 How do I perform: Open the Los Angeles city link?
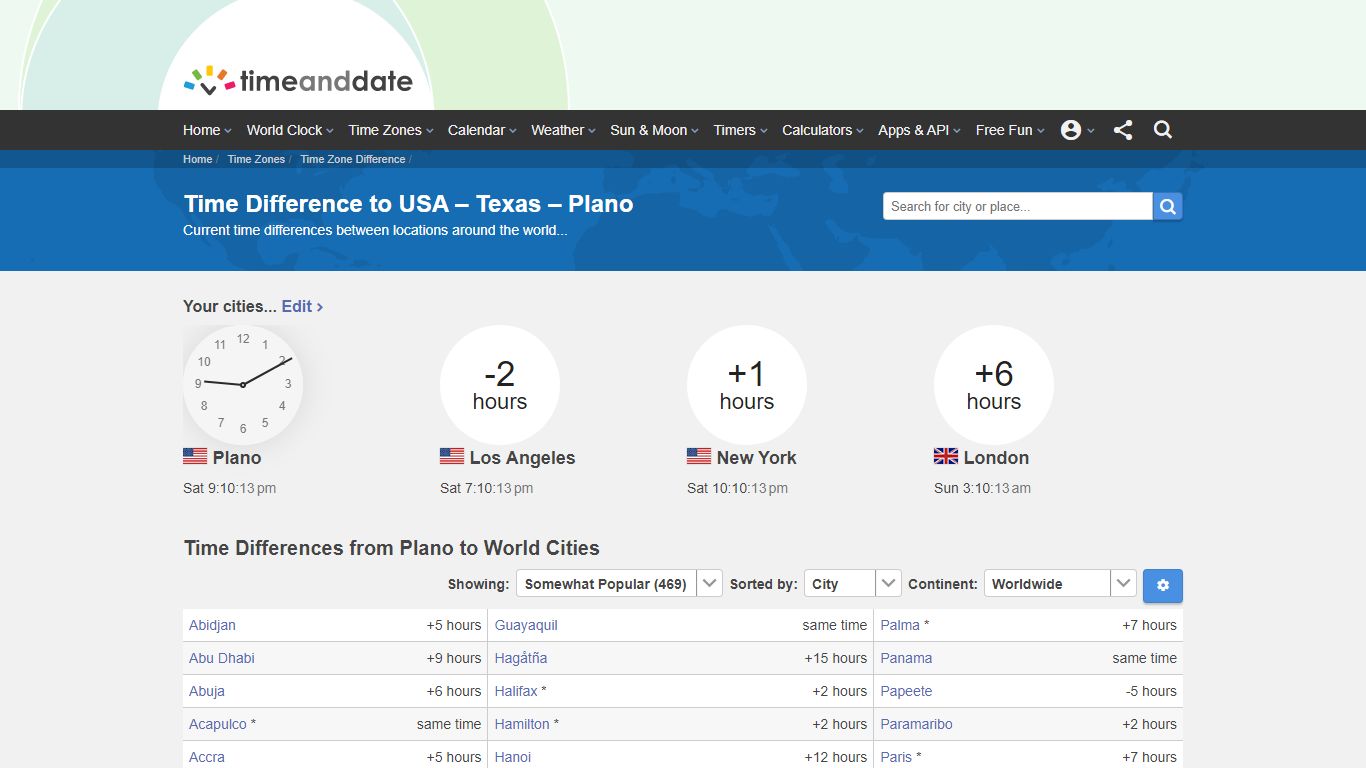click(x=523, y=458)
